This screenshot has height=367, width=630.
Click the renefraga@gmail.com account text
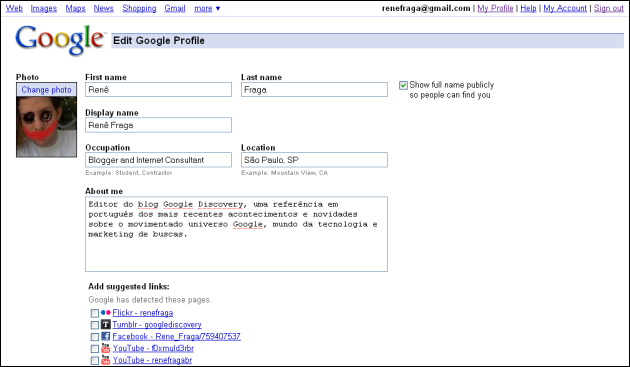tap(426, 8)
